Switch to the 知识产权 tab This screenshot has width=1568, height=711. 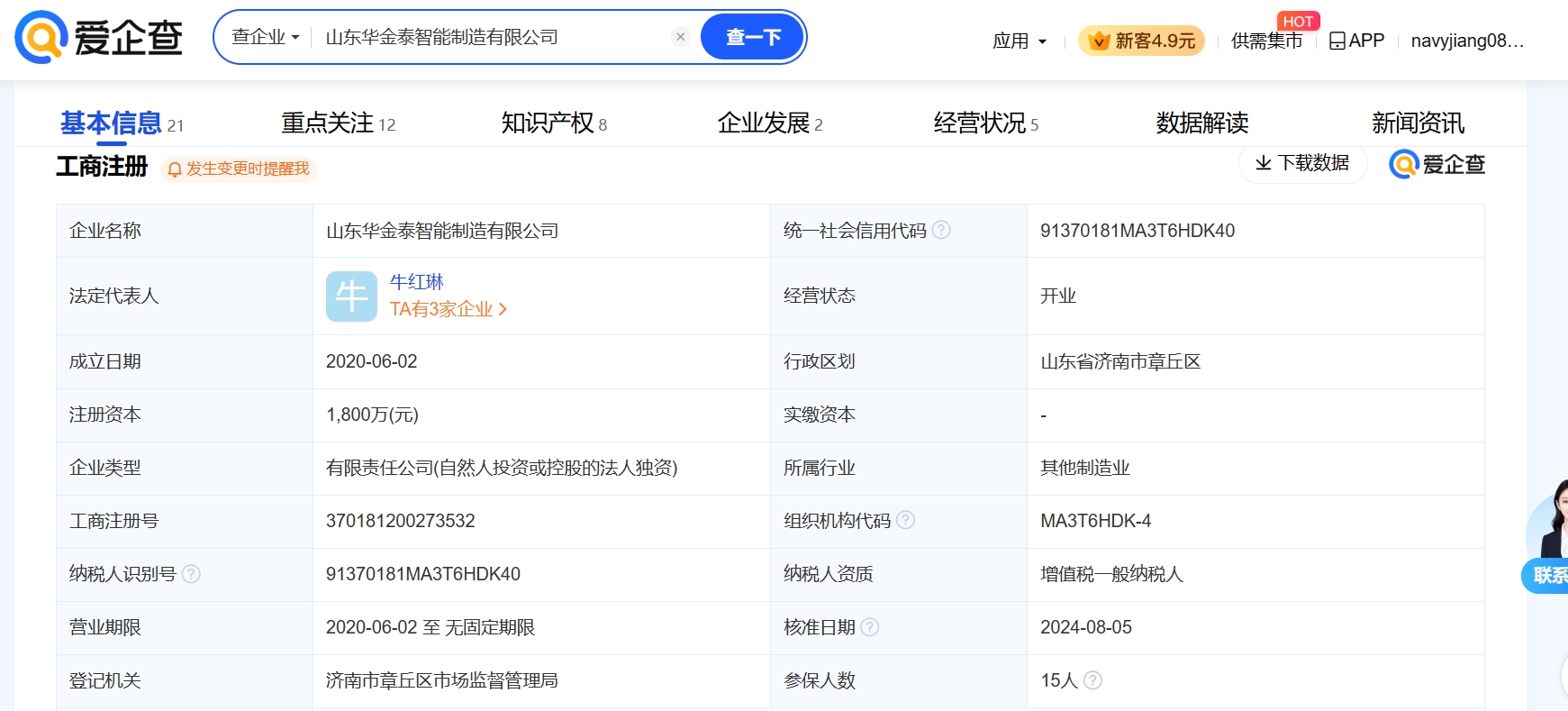(x=554, y=123)
